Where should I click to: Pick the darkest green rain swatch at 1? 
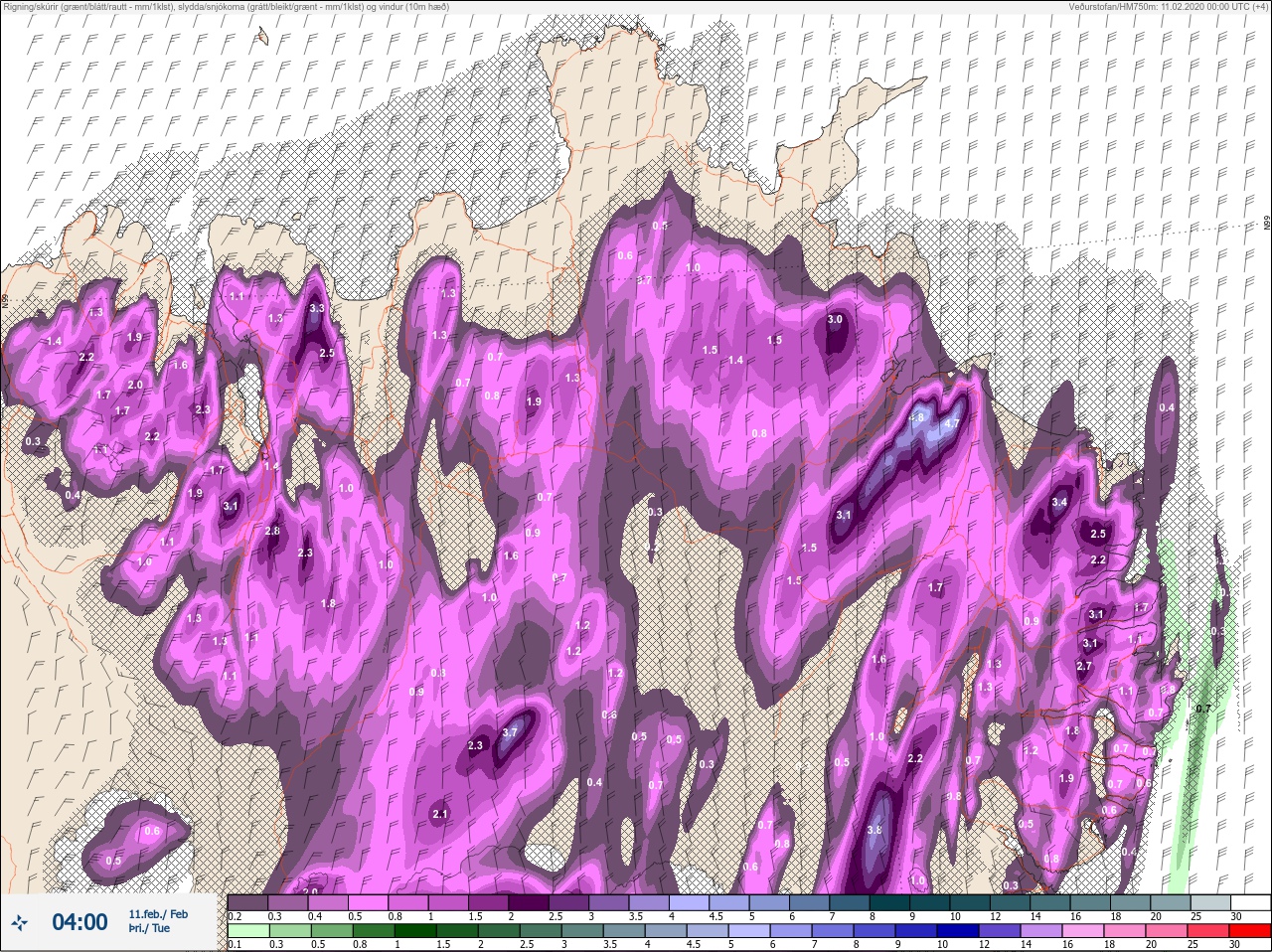(x=414, y=931)
